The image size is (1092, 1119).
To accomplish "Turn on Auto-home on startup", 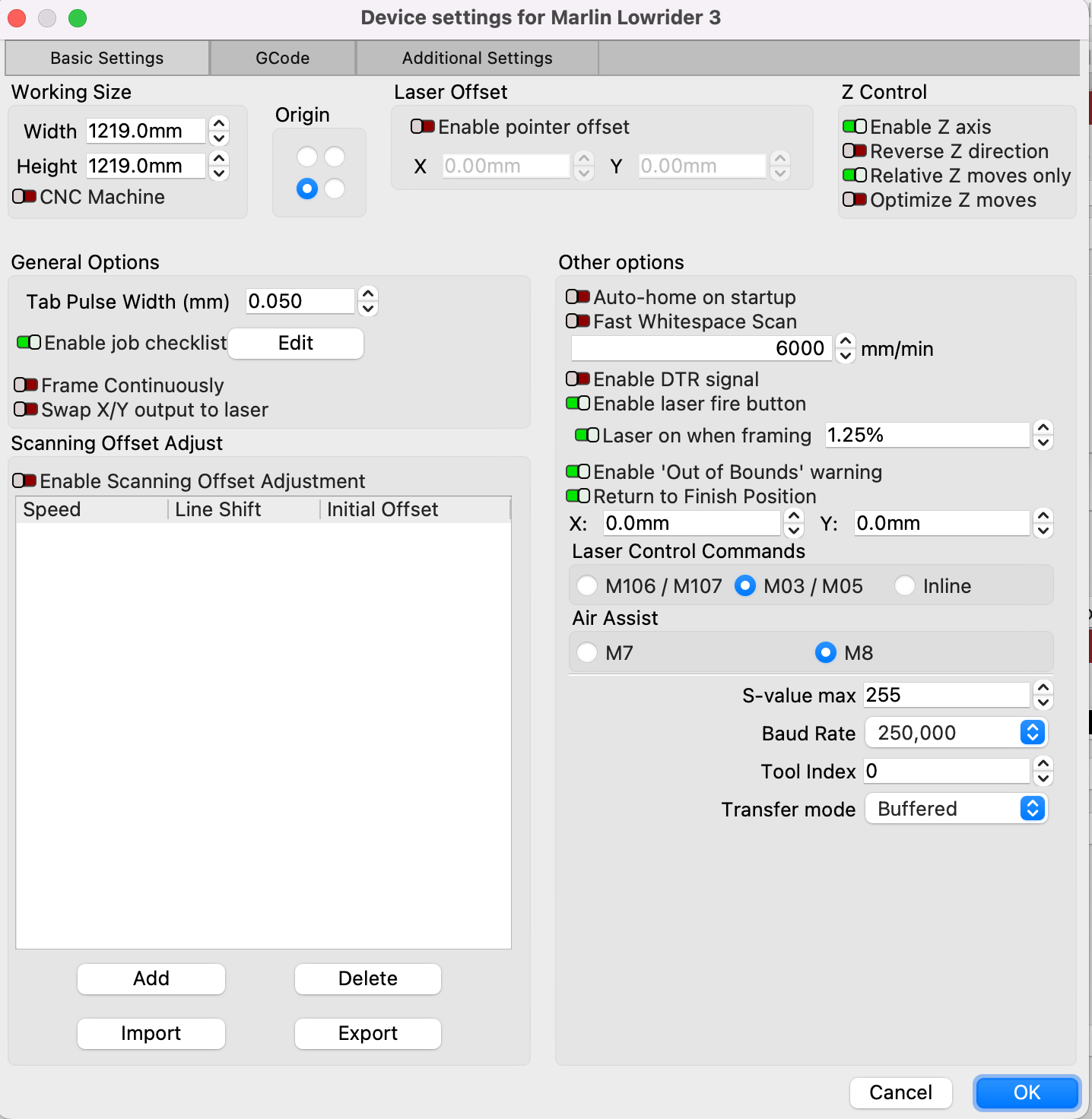I will 578,297.
